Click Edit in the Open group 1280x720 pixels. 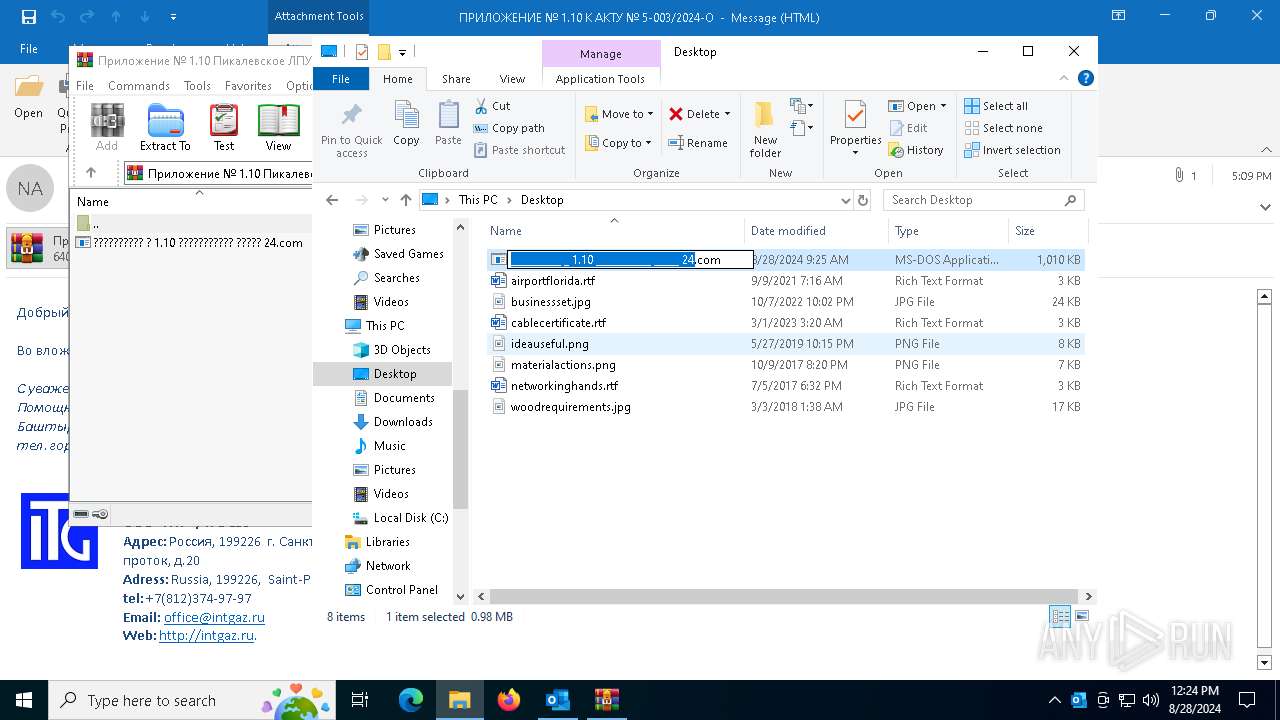pos(907,128)
